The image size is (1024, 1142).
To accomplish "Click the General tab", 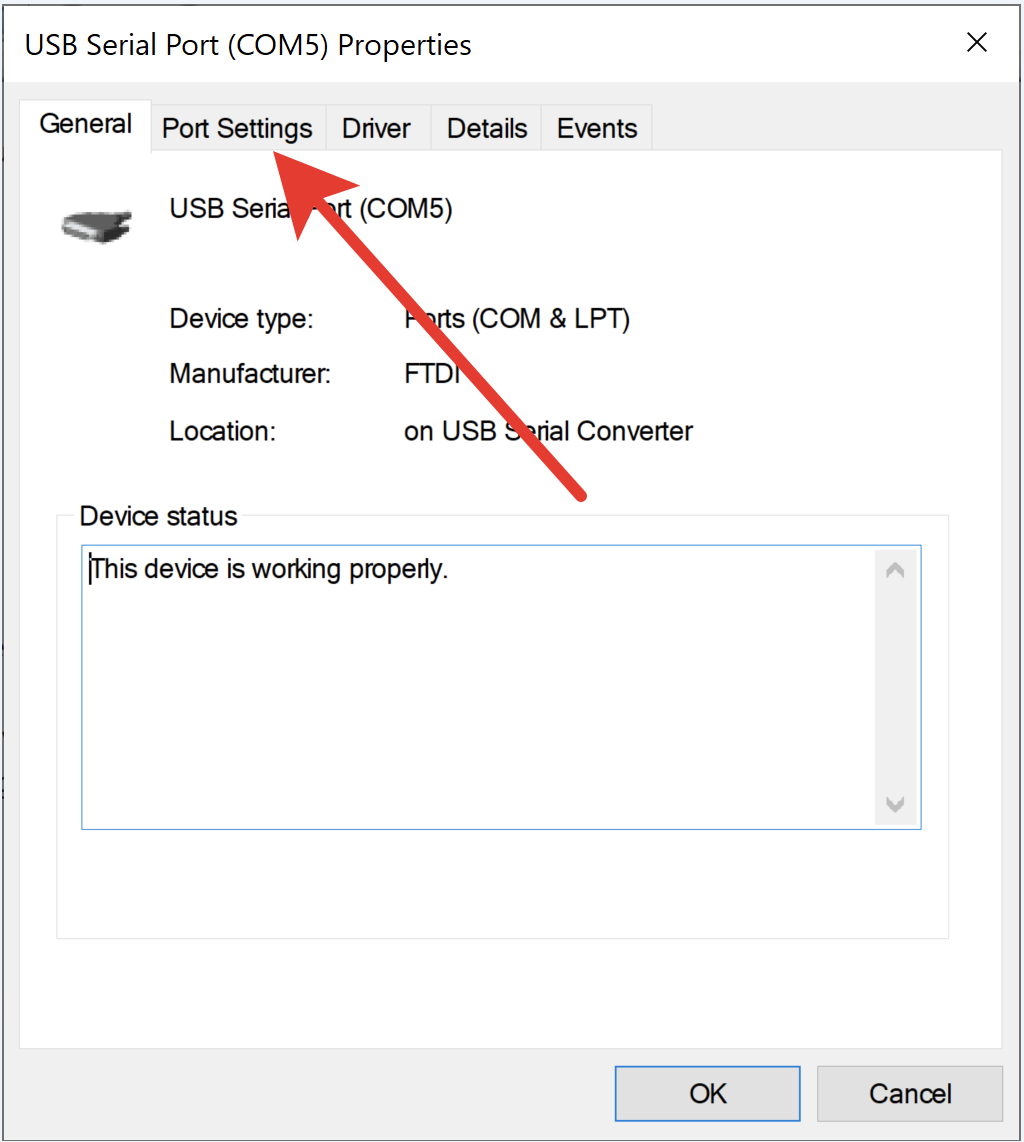I will tap(86, 125).
